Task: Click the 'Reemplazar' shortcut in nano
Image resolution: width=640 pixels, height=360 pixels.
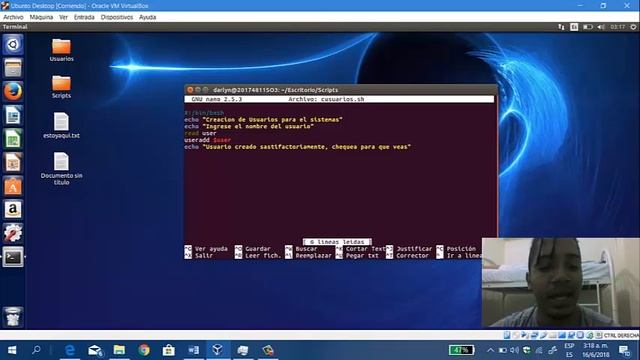Action: 309,256
